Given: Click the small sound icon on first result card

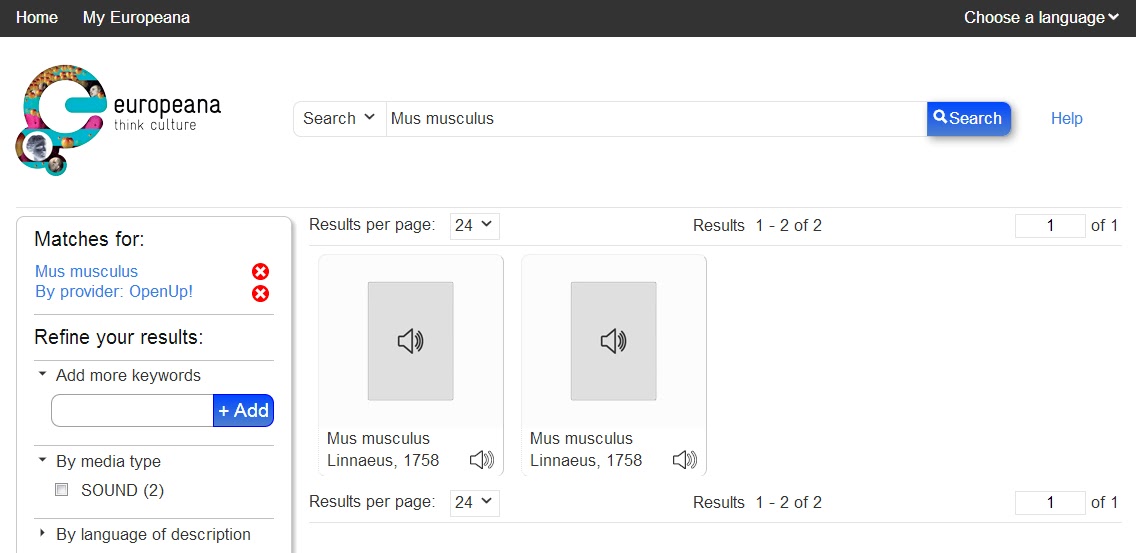Looking at the screenshot, I should 482,460.
